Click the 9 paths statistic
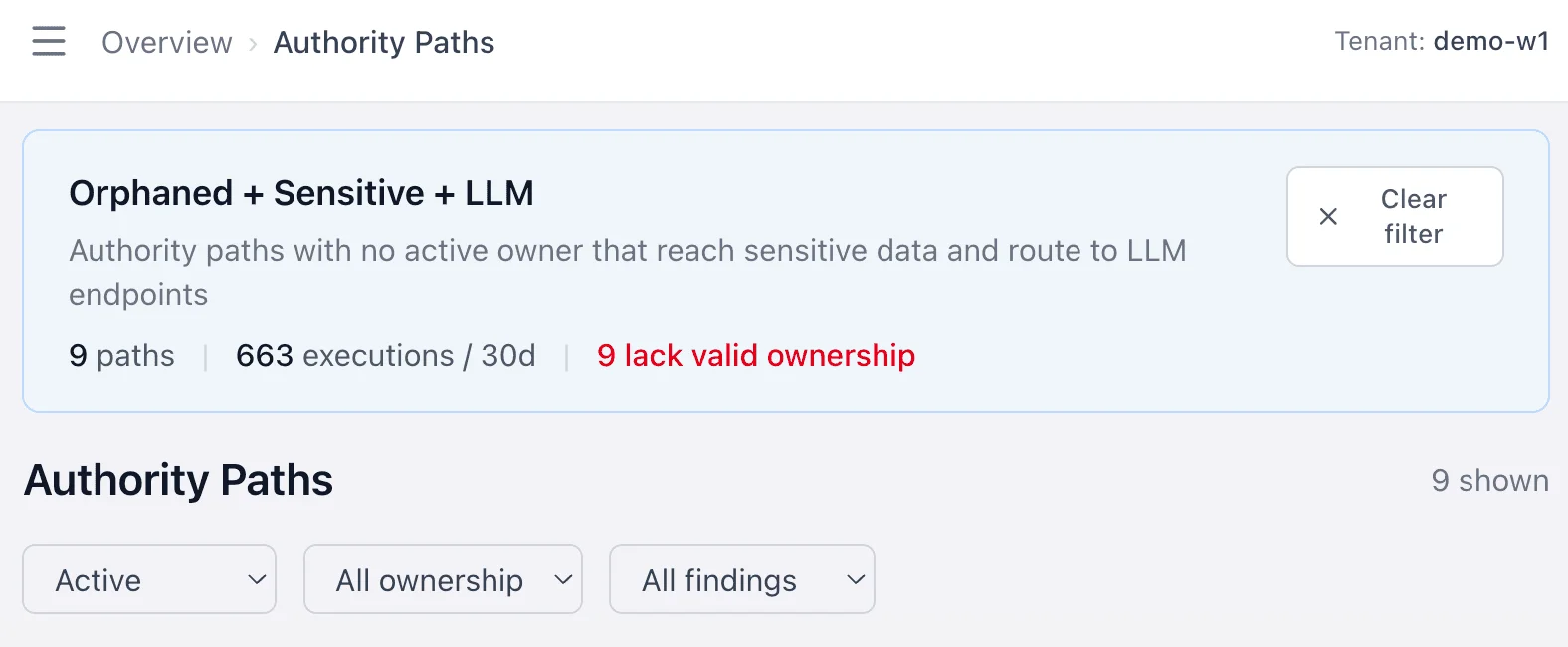 (x=120, y=355)
